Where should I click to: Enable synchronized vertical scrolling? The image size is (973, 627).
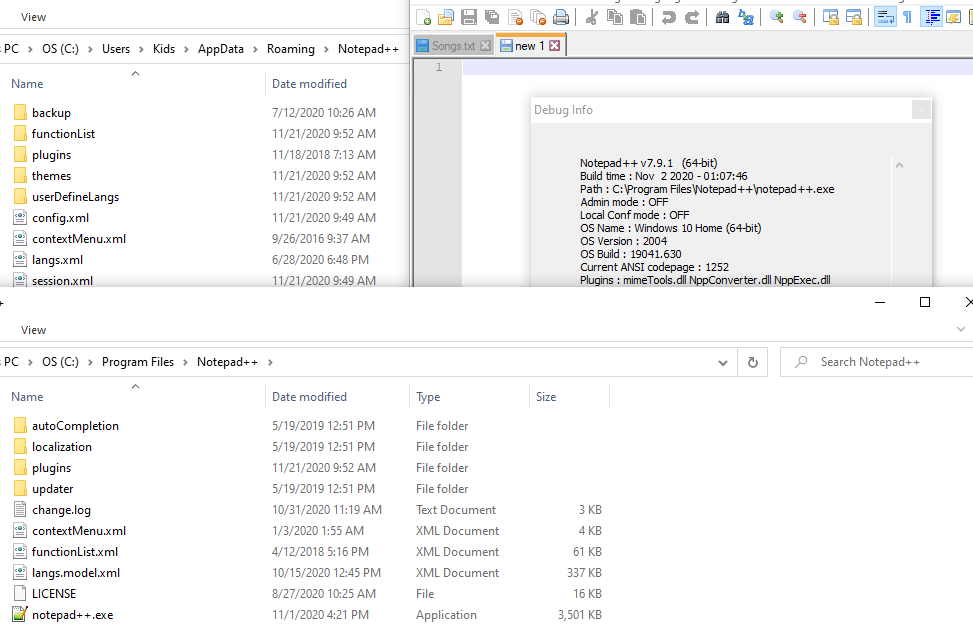(830, 17)
